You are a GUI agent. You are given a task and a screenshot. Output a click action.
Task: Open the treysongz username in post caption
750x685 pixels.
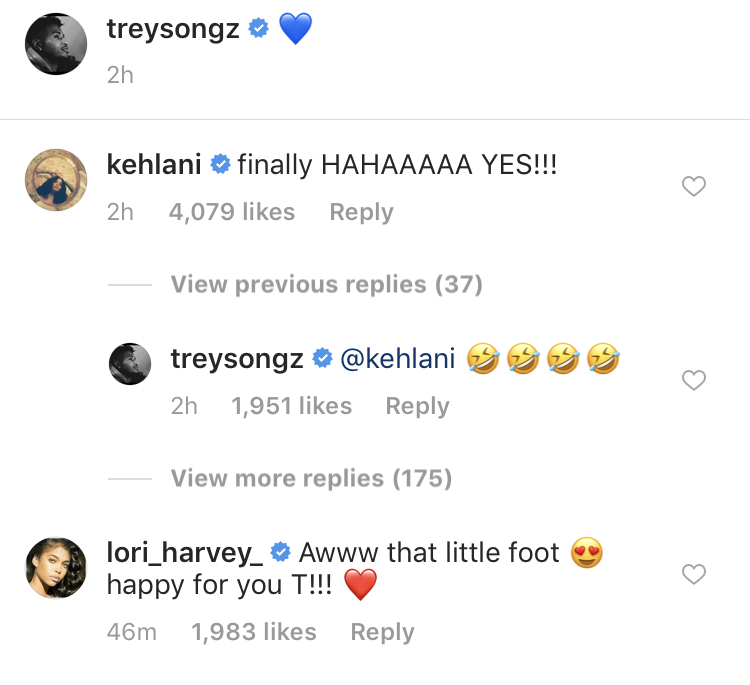(x=173, y=29)
